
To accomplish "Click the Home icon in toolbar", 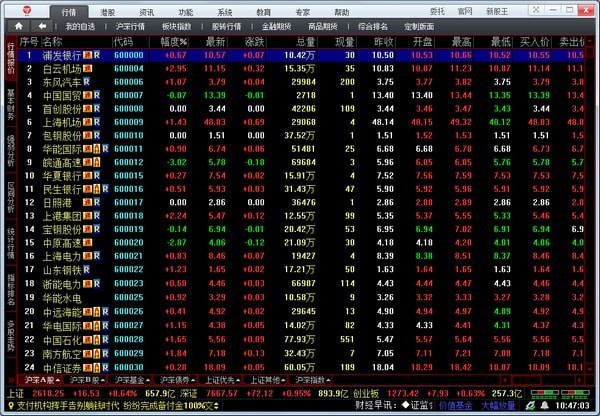I will click(18, 26).
